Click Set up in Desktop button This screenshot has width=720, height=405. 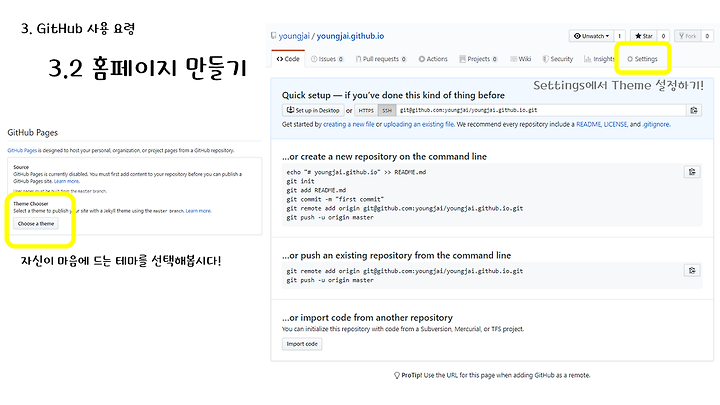pyautogui.click(x=313, y=110)
